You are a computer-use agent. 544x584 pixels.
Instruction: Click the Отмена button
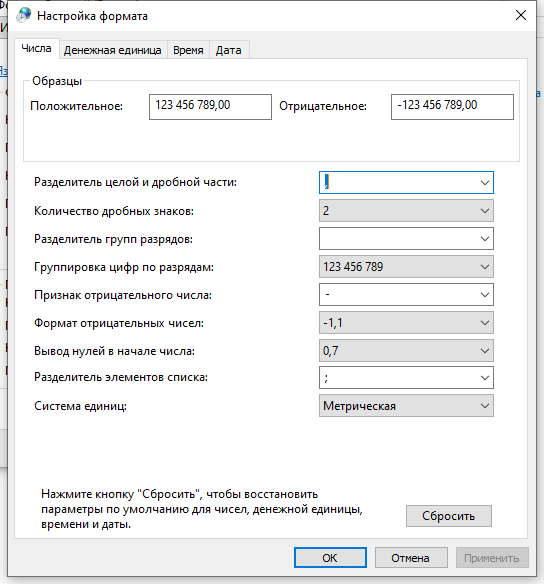click(x=411, y=558)
